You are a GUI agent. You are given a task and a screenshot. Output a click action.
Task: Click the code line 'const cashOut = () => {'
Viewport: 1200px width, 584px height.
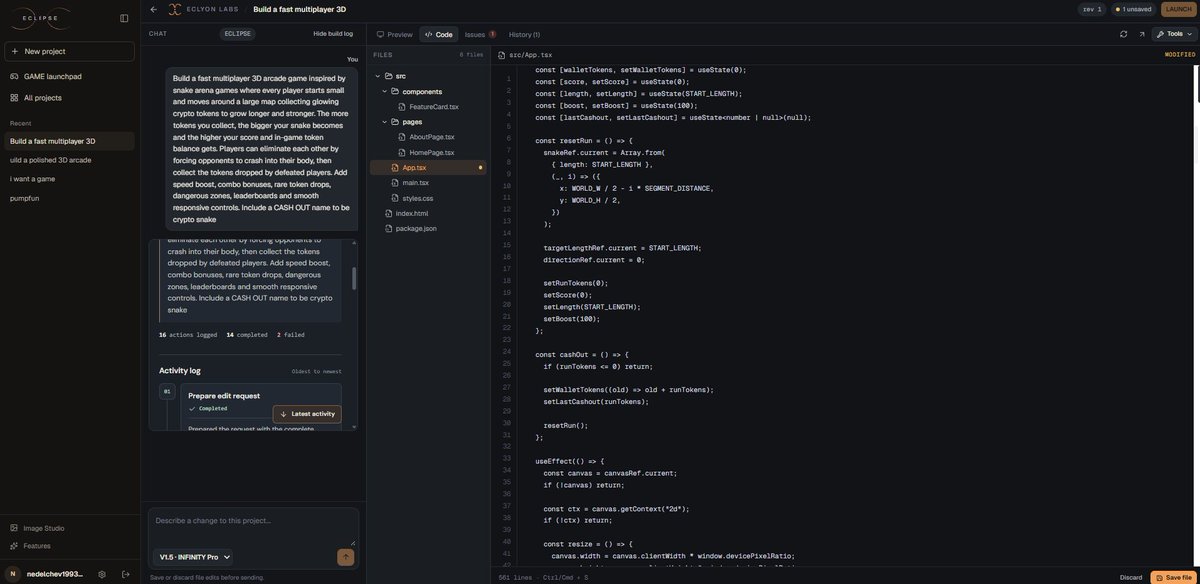coord(582,354)
